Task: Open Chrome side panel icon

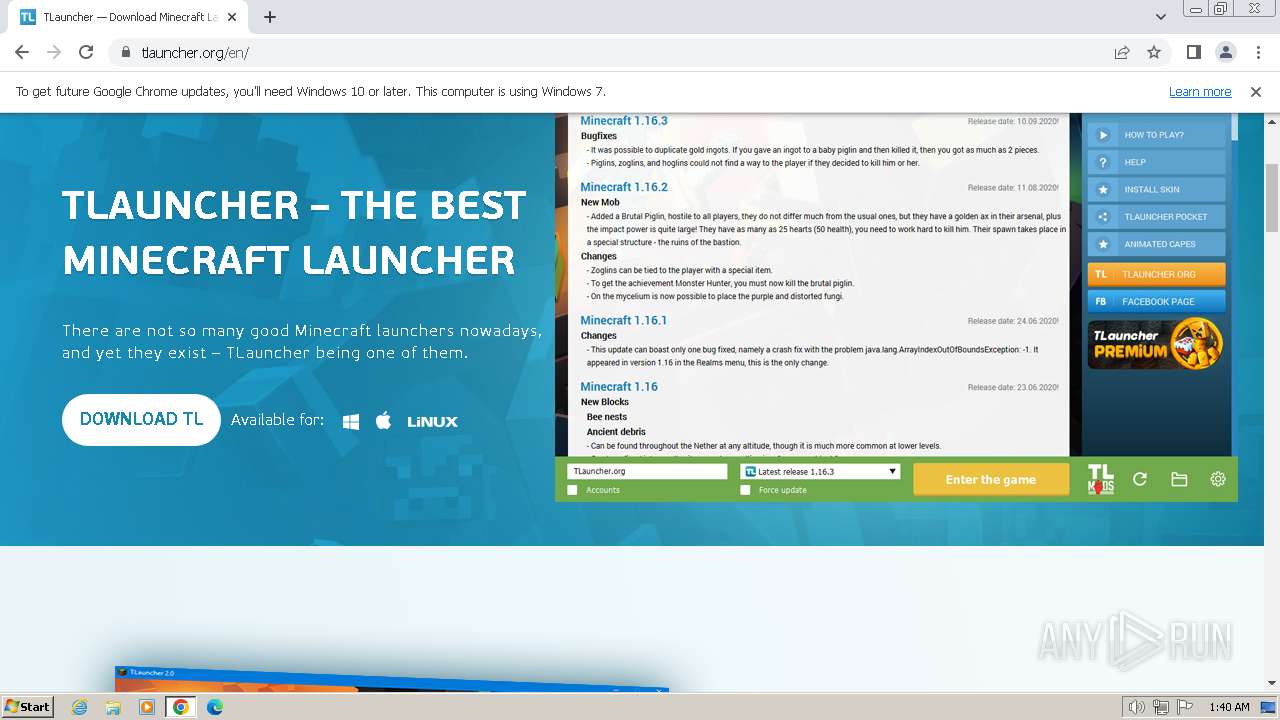Action: 1193,52
